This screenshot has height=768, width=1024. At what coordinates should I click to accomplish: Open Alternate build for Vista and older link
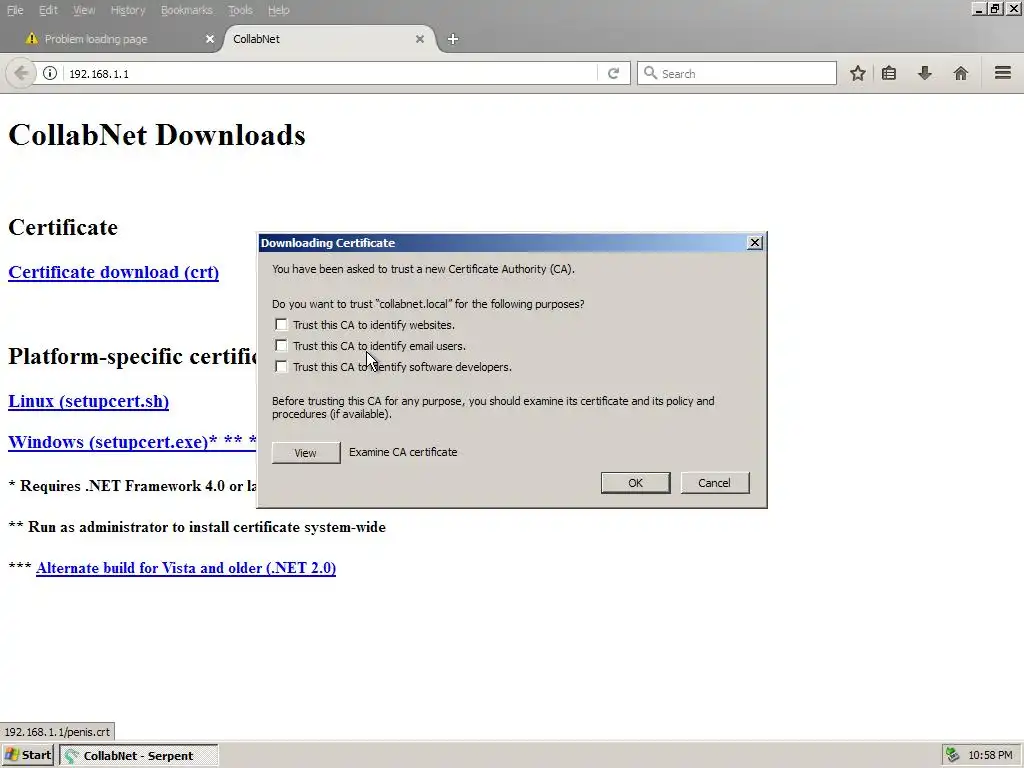(186, 568)
